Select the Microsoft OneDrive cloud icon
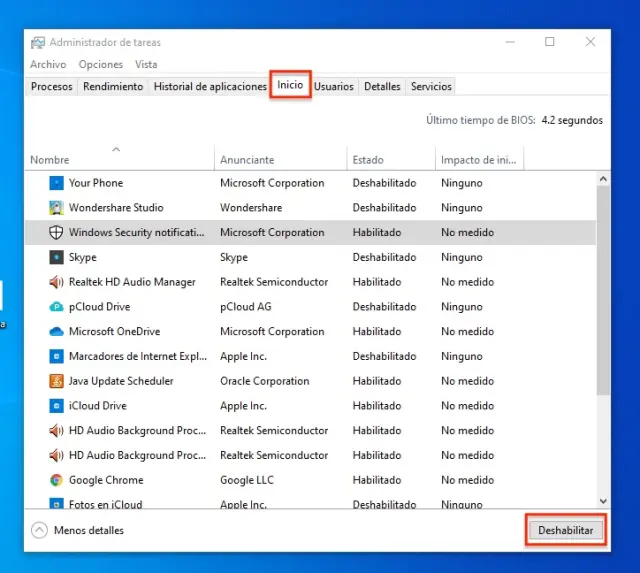The height and width of the screenshot is (573, 640). (x=57, y=331)
